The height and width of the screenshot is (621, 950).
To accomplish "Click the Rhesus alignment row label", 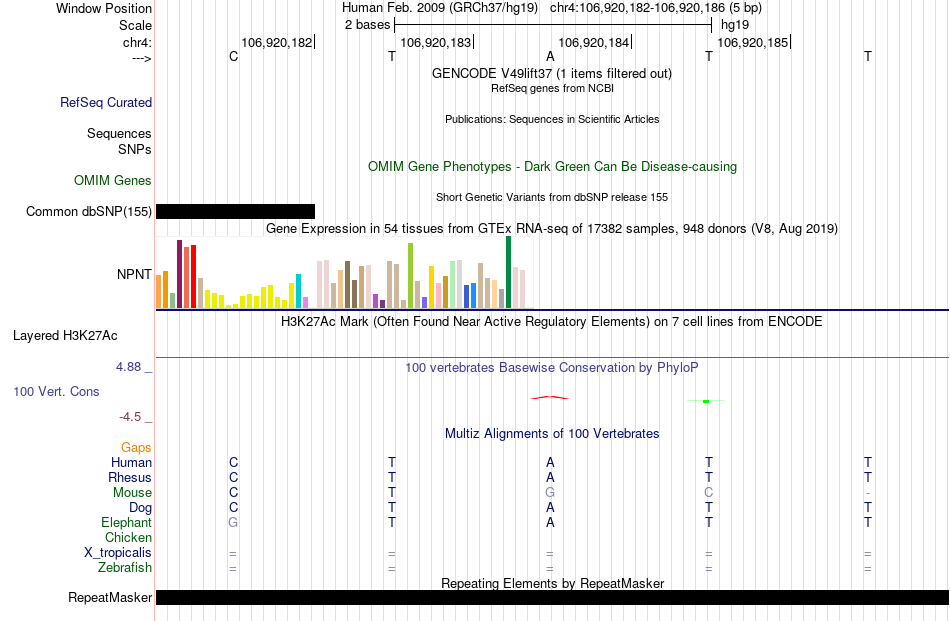I will click(130, 477).
